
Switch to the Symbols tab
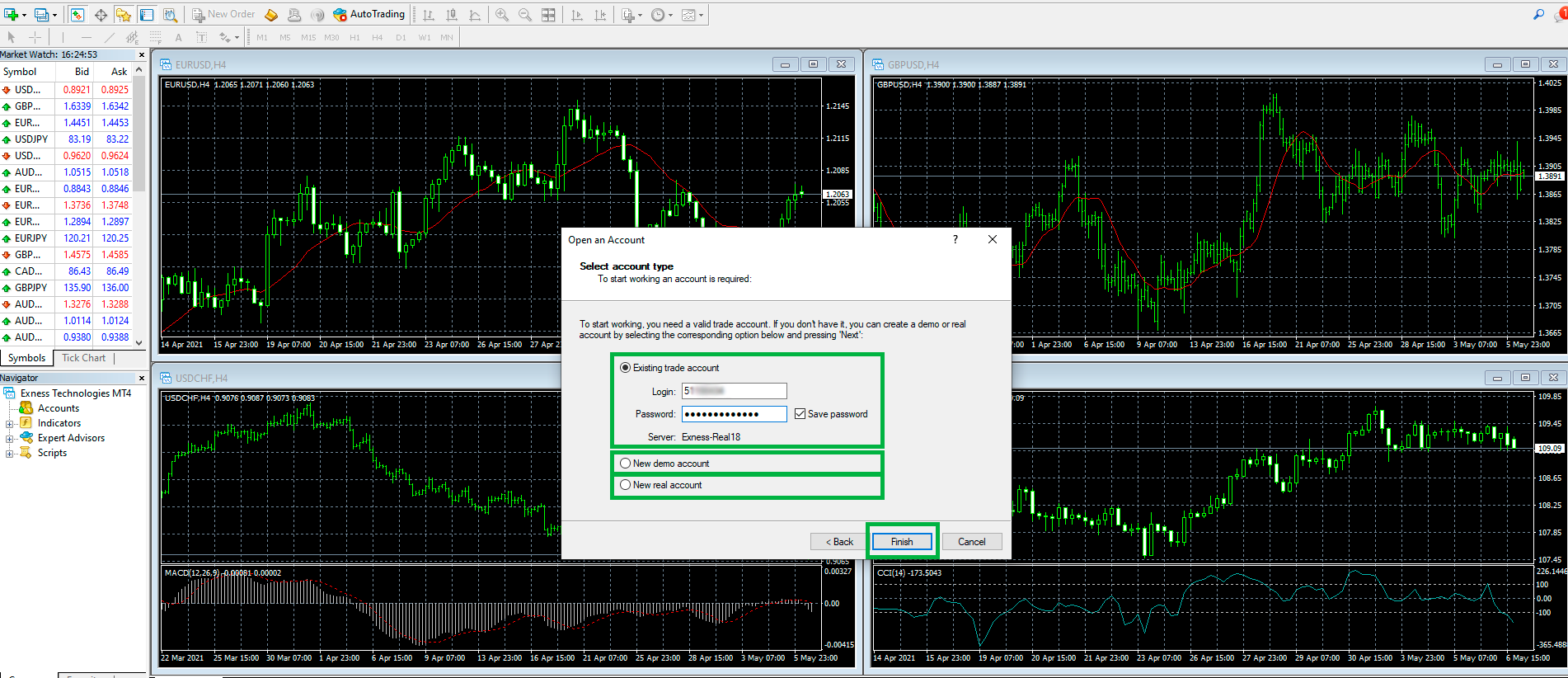26,358
